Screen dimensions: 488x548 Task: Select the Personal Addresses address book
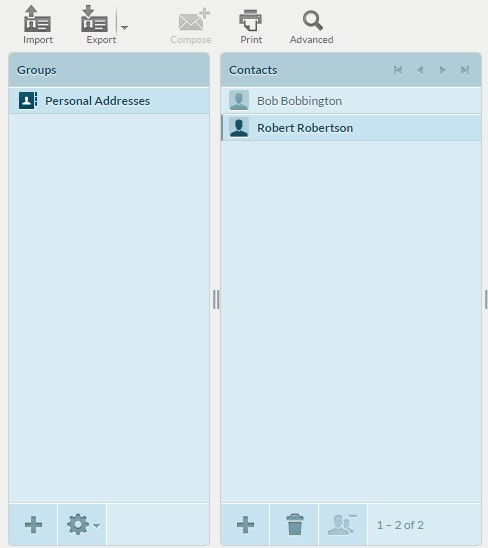pos(109,101)
